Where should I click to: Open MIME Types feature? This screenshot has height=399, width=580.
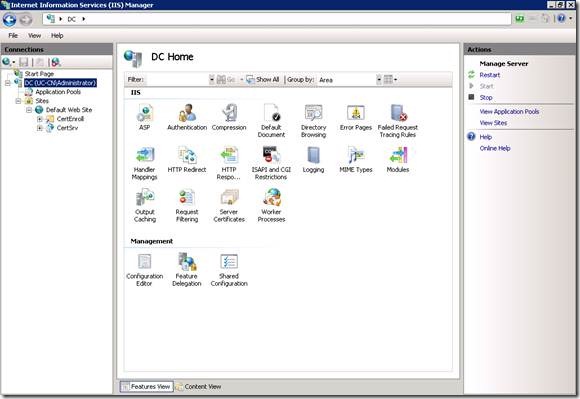pos(356,159)
